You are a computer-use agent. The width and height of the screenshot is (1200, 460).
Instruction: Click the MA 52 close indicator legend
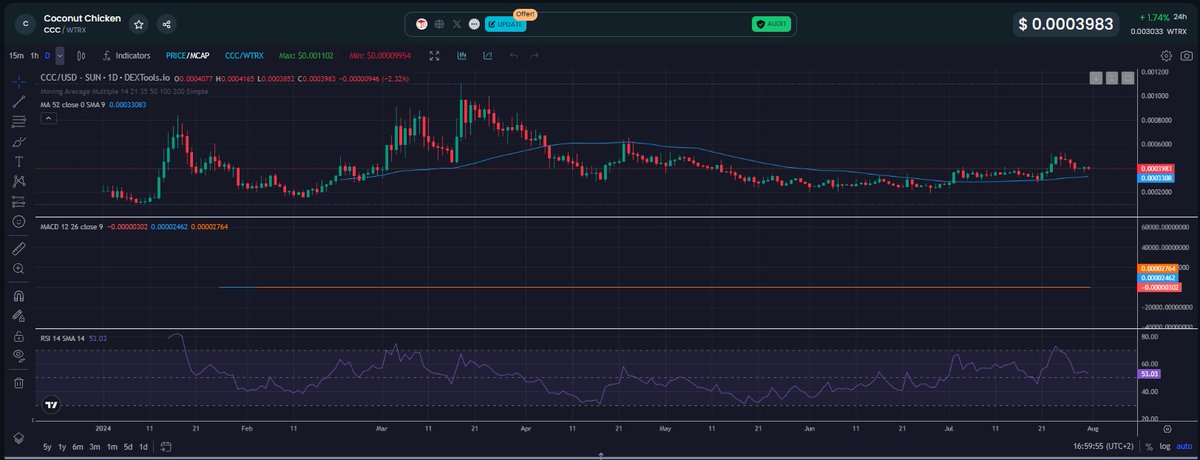tap(71, 104)
